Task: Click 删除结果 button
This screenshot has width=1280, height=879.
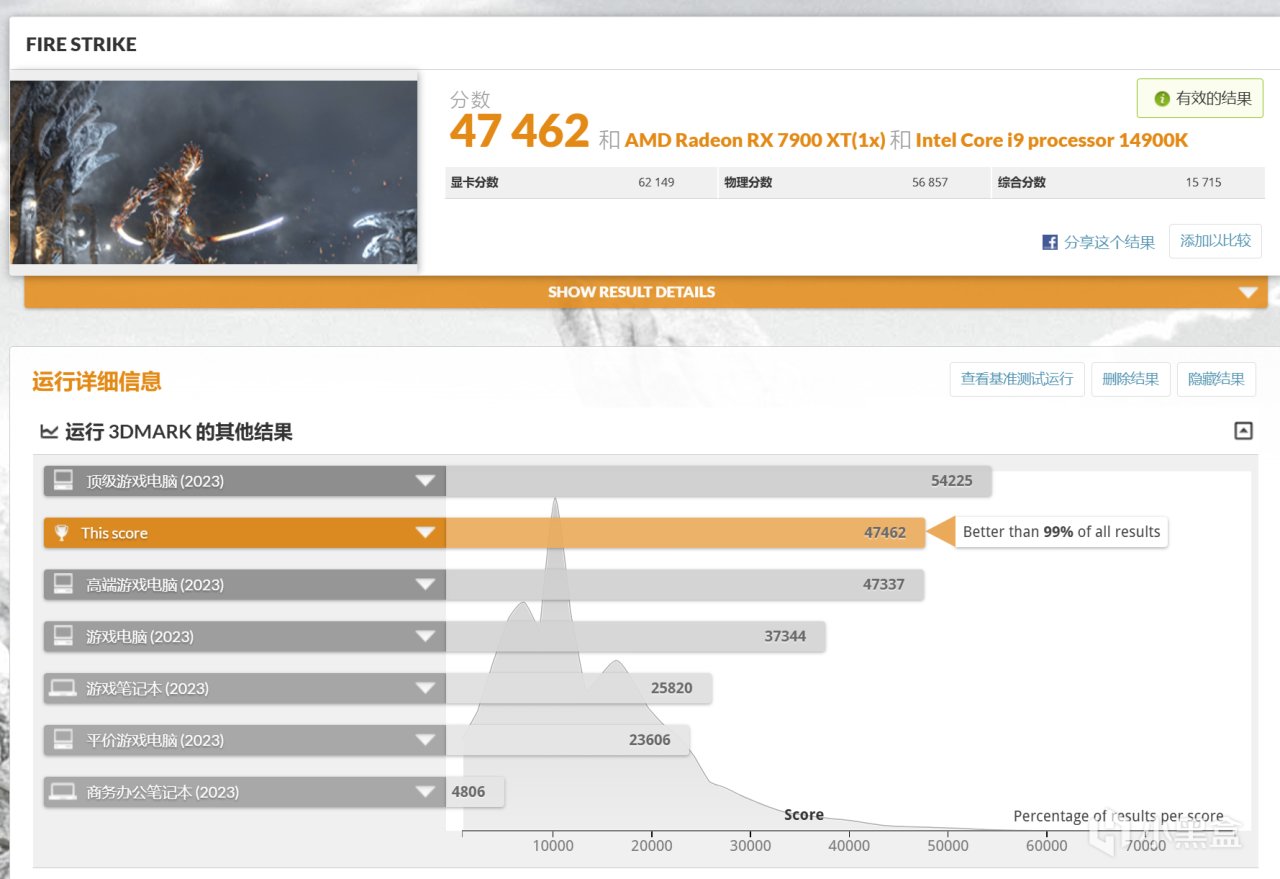Action: coord(1130,379)
